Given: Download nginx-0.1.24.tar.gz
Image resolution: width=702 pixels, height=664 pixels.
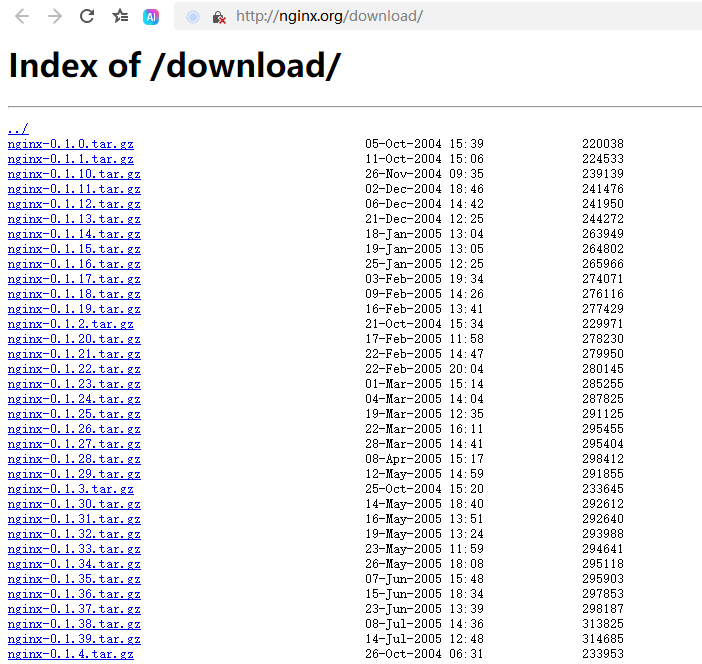Looking at the screenshot, I should point(74,399).
